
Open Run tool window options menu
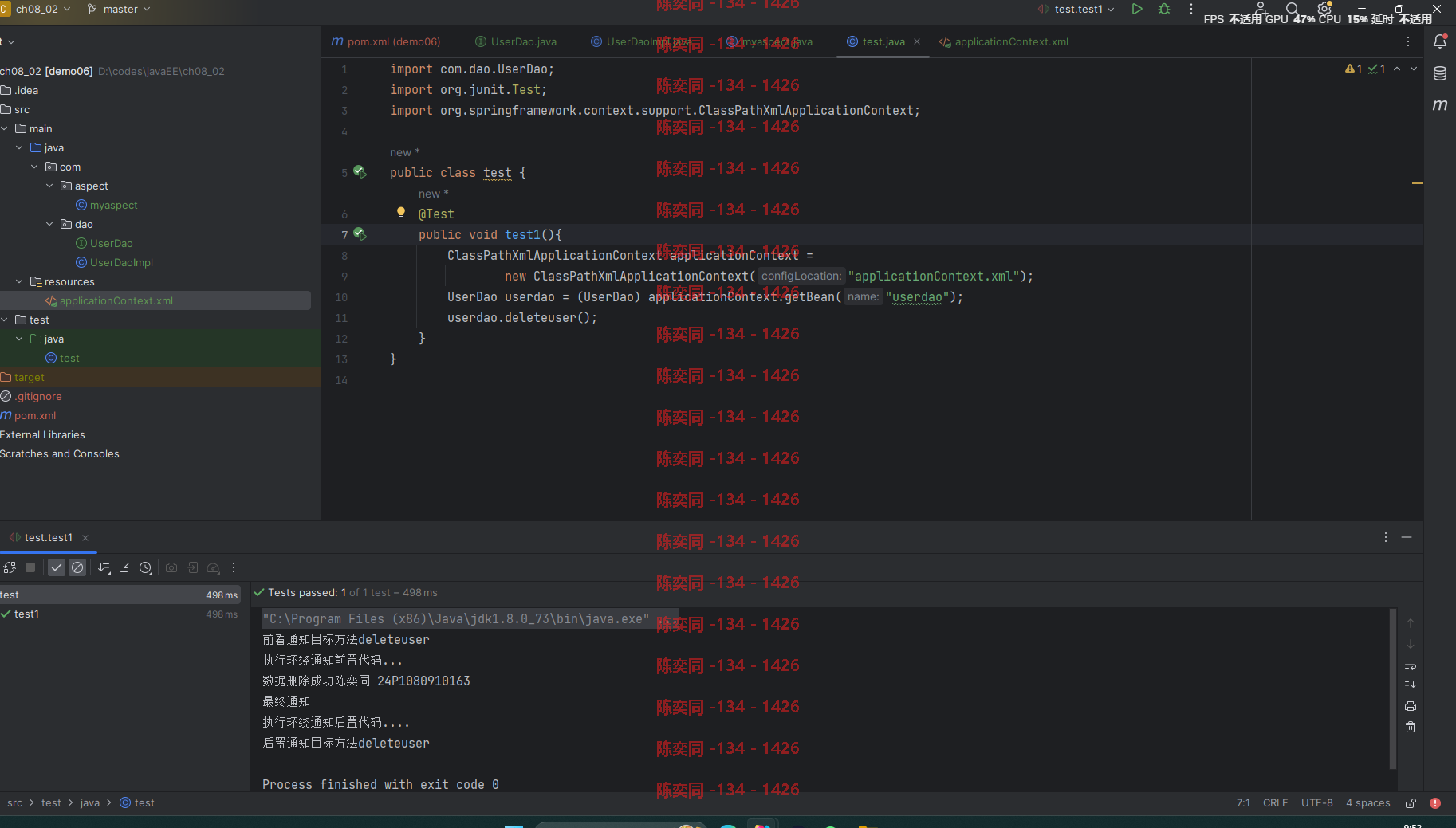[x=1386, y=537]
